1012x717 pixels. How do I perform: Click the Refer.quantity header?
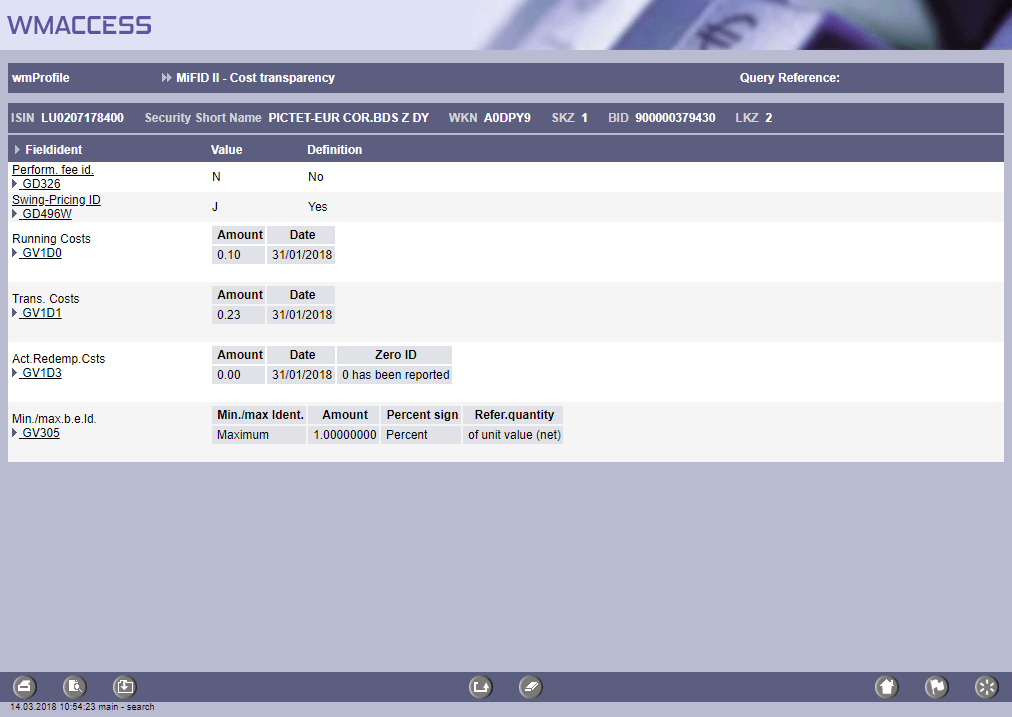click(x=514, y=415)
